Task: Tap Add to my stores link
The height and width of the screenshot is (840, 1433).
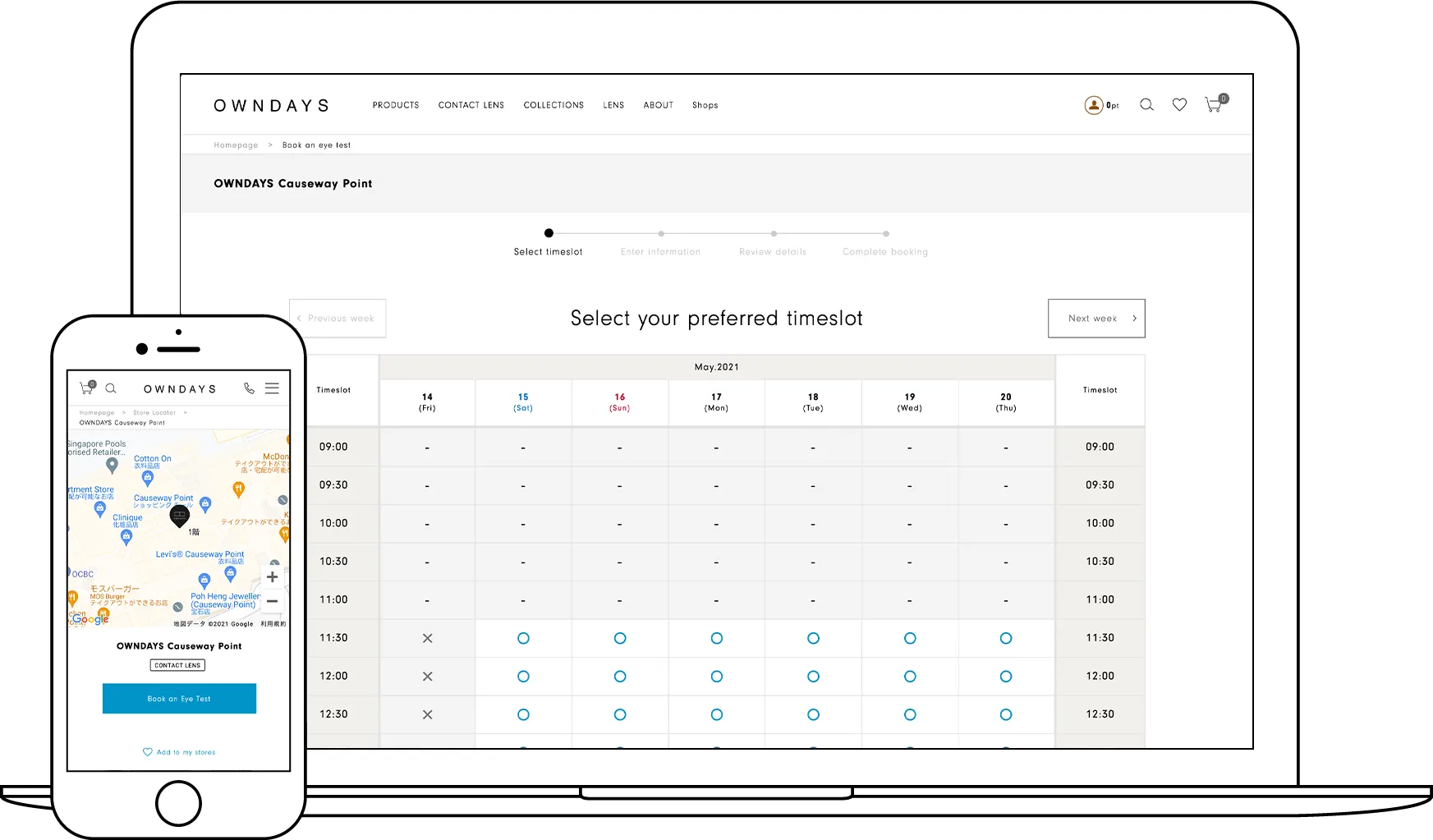Action: (186, 752)
